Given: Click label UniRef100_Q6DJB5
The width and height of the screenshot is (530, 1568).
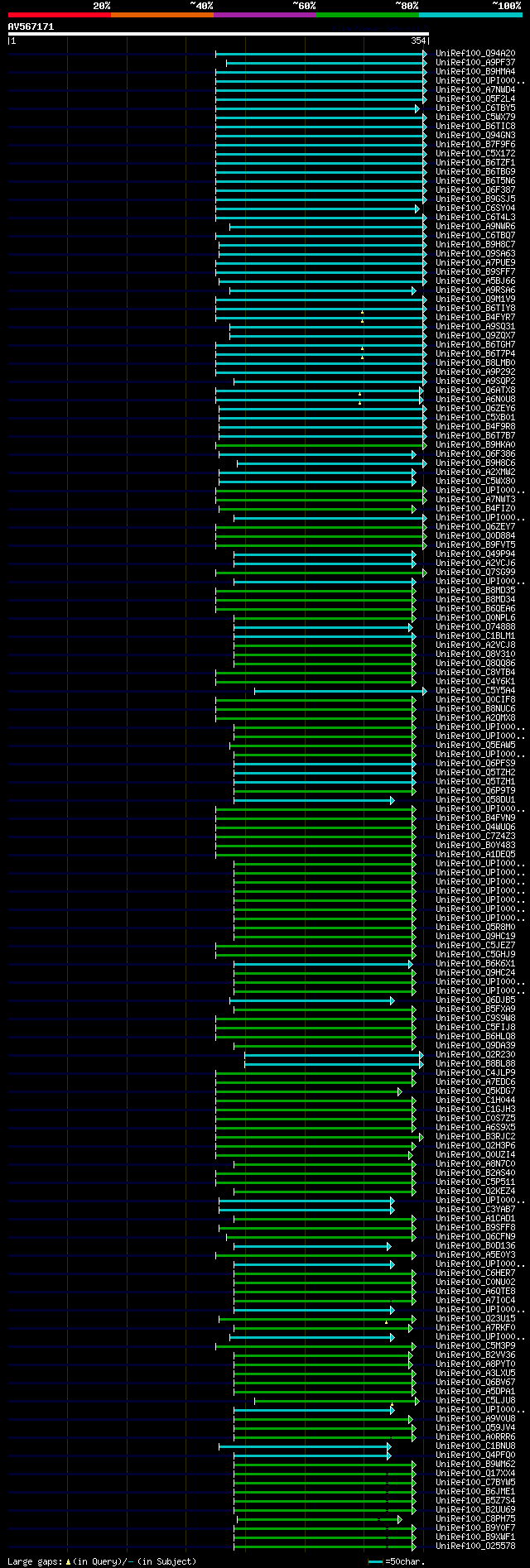Looking at the screenshot, I should coord(475,1000).
